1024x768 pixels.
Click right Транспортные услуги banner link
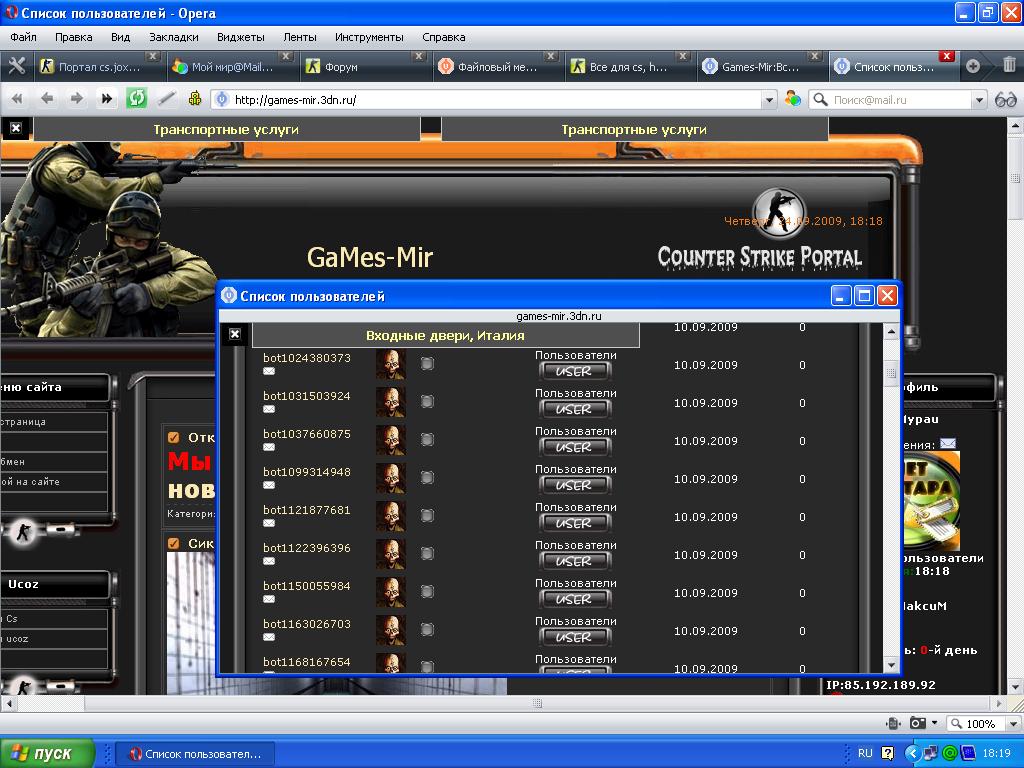(x=634, y=129)
